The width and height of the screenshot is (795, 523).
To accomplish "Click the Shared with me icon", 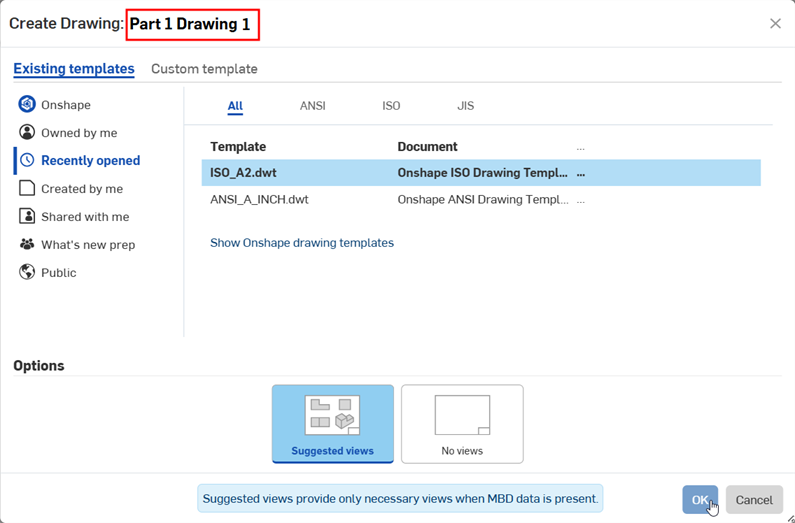I will [27, 216].
